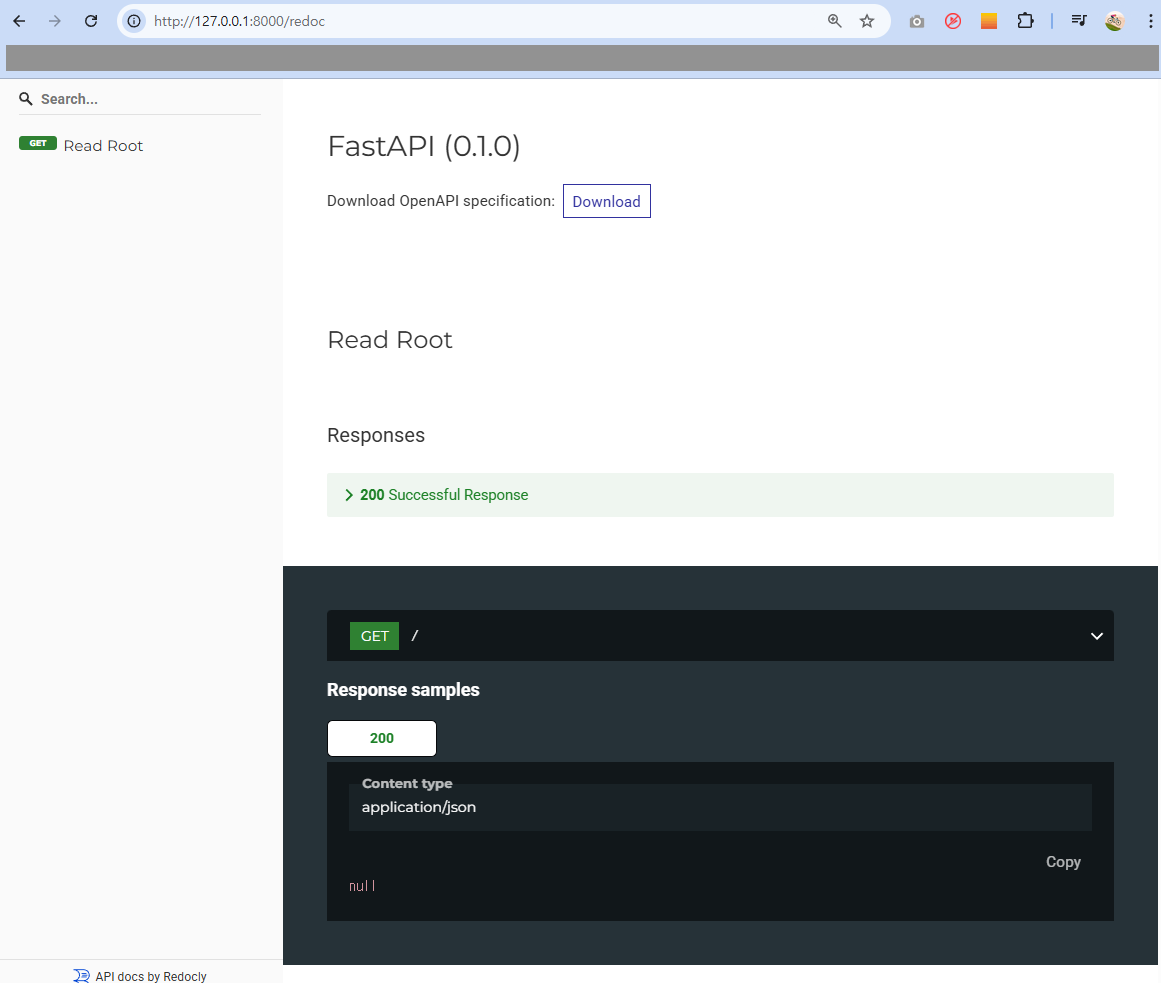Bookmark this page with the star
1161x983 pixels.
867,21
